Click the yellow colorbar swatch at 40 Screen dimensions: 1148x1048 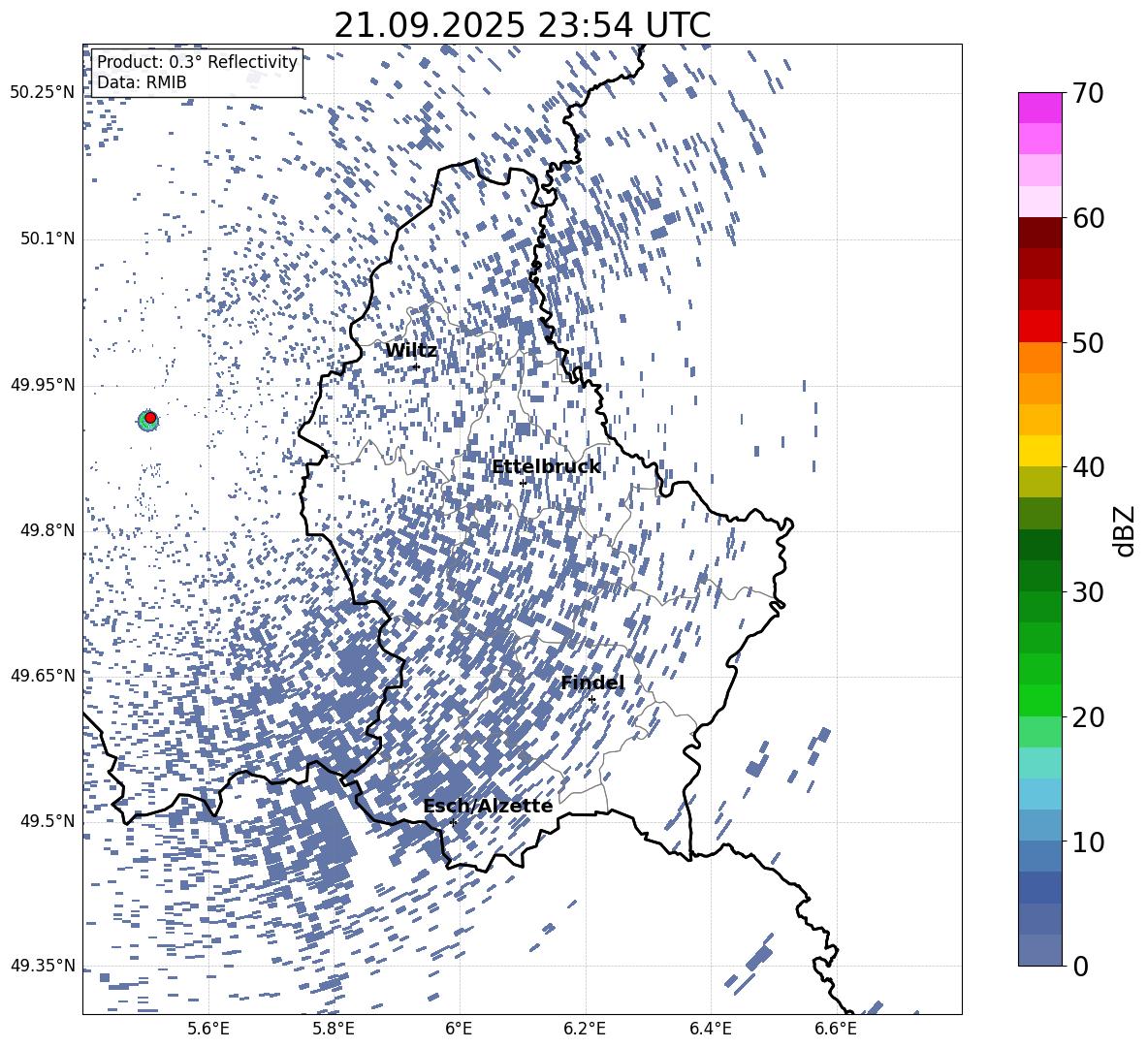[x=1039, y=451]
